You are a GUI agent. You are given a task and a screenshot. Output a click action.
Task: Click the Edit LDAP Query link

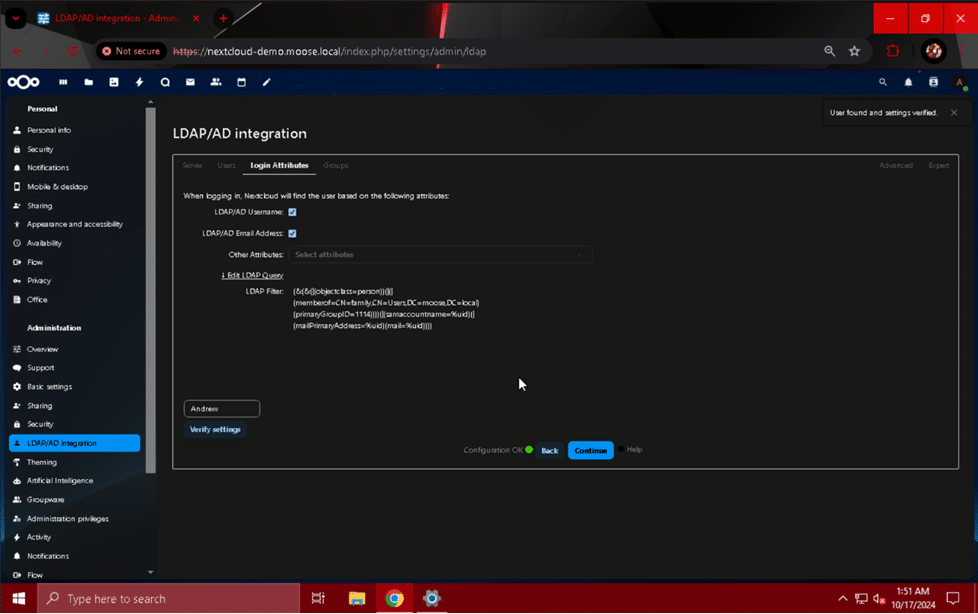pyautogui.click(x=252, y=275)
